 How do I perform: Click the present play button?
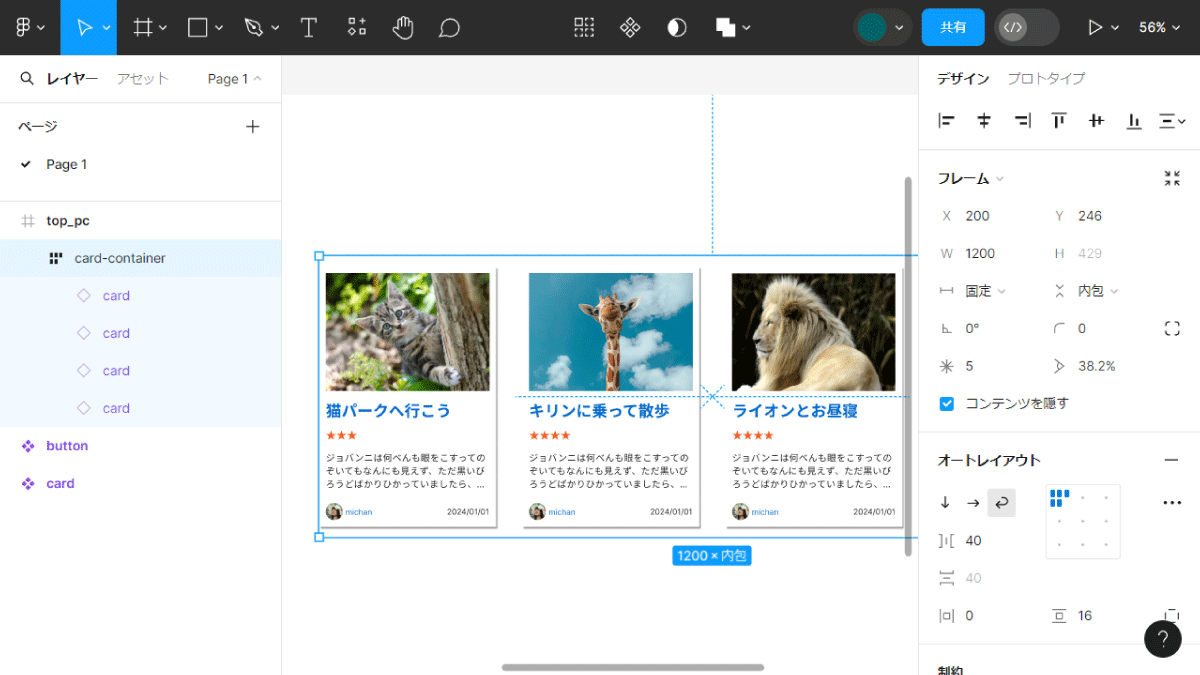tap(1096, 28)
